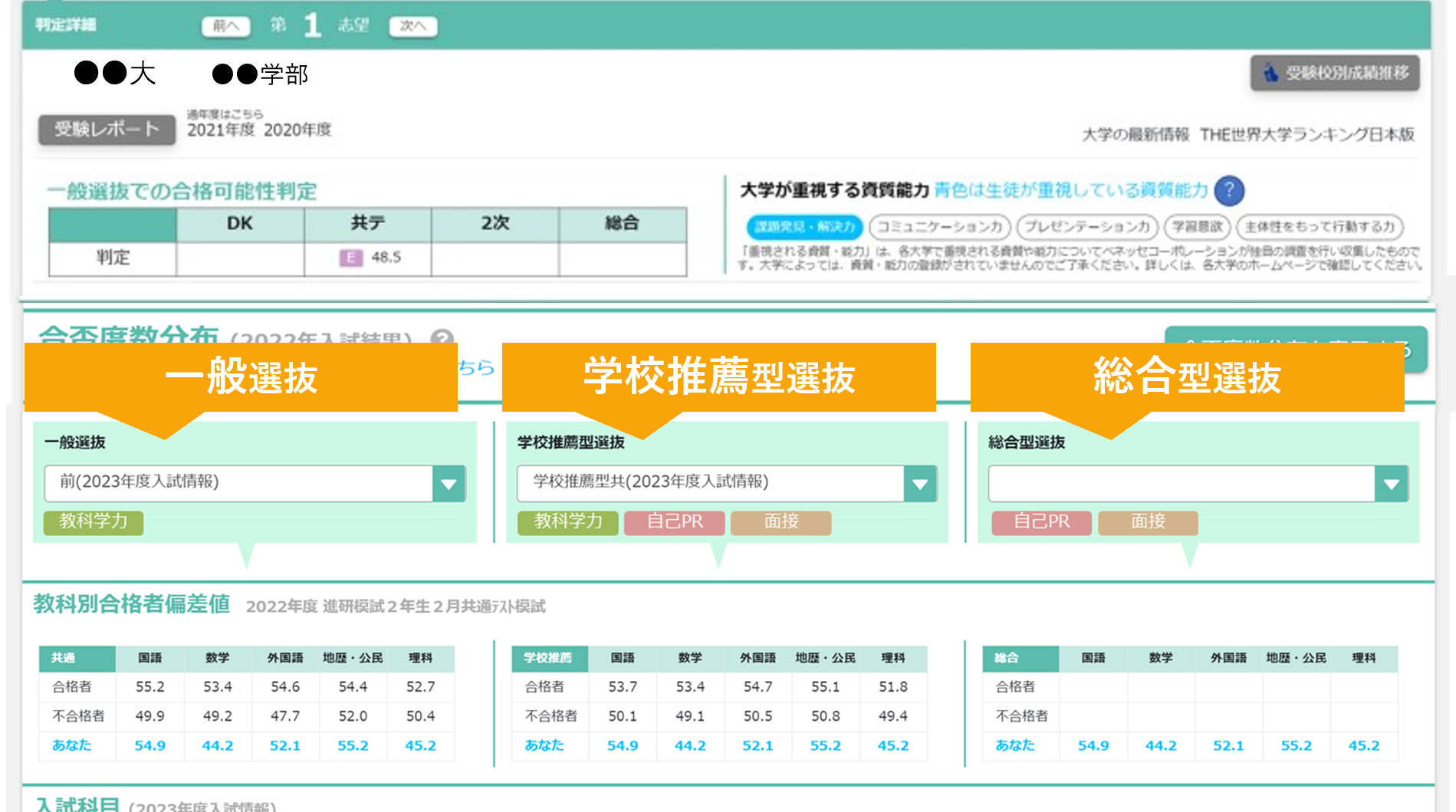The height and width of the screenshot is (812, 1456).
Task: Go to next choice with 次へ
Action: pos(412,26)
